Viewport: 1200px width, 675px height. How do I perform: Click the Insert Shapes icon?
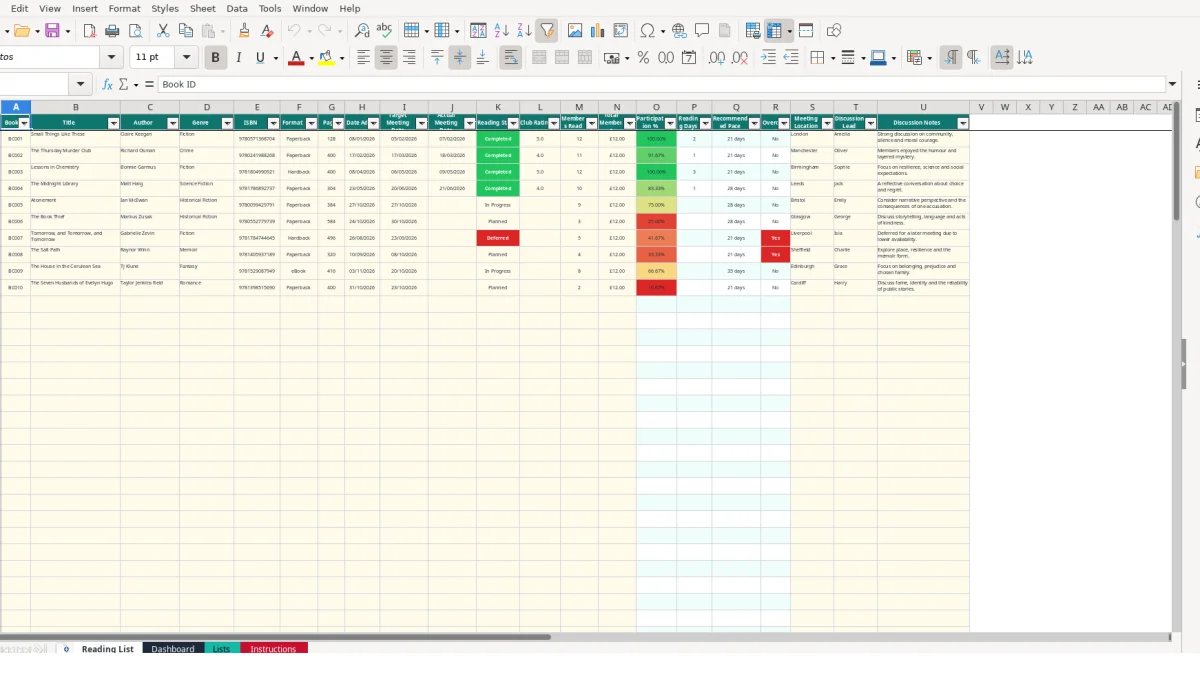click(834, 31)
